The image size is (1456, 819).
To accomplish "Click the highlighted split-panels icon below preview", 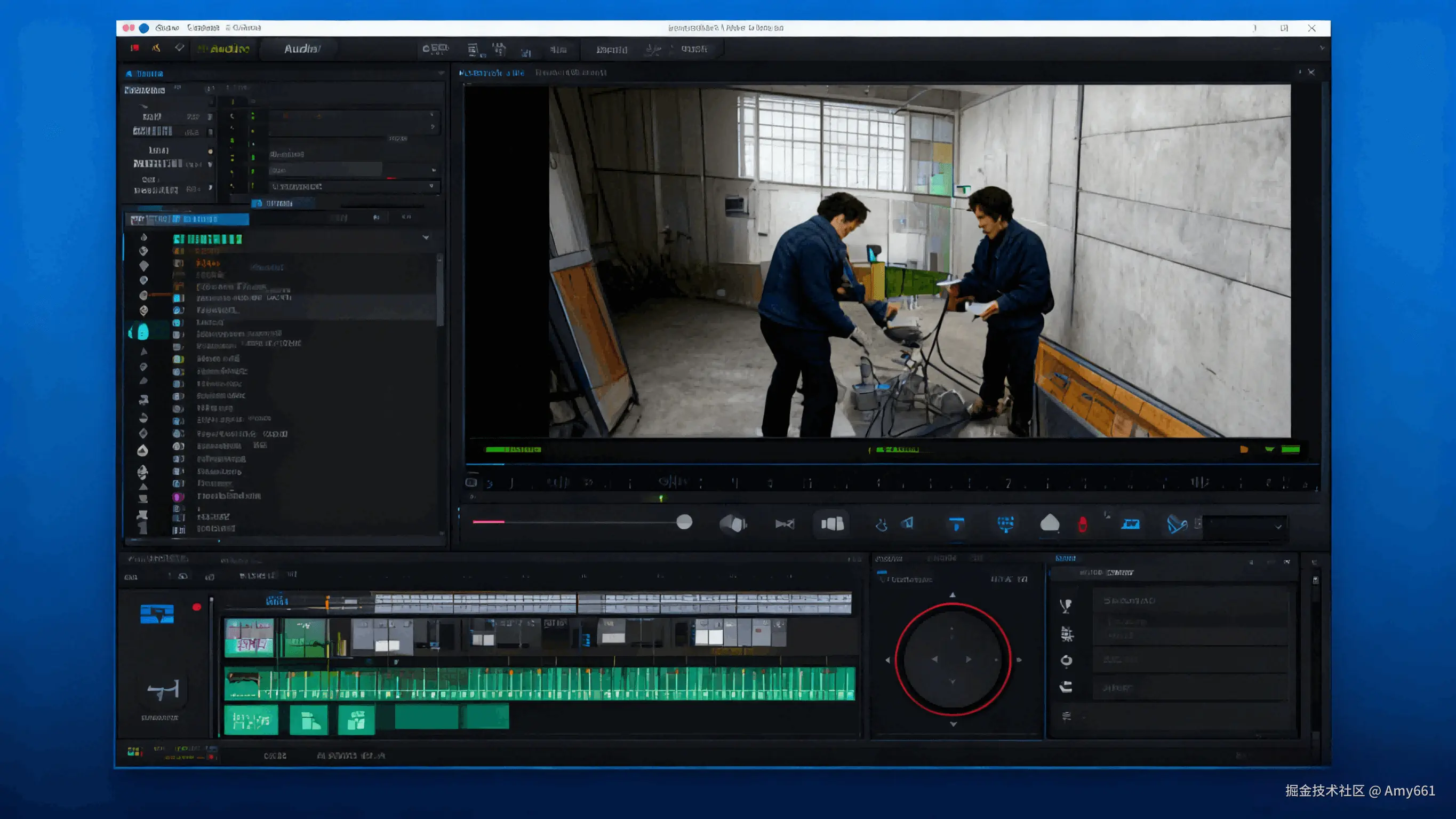I will click(832, 524).
